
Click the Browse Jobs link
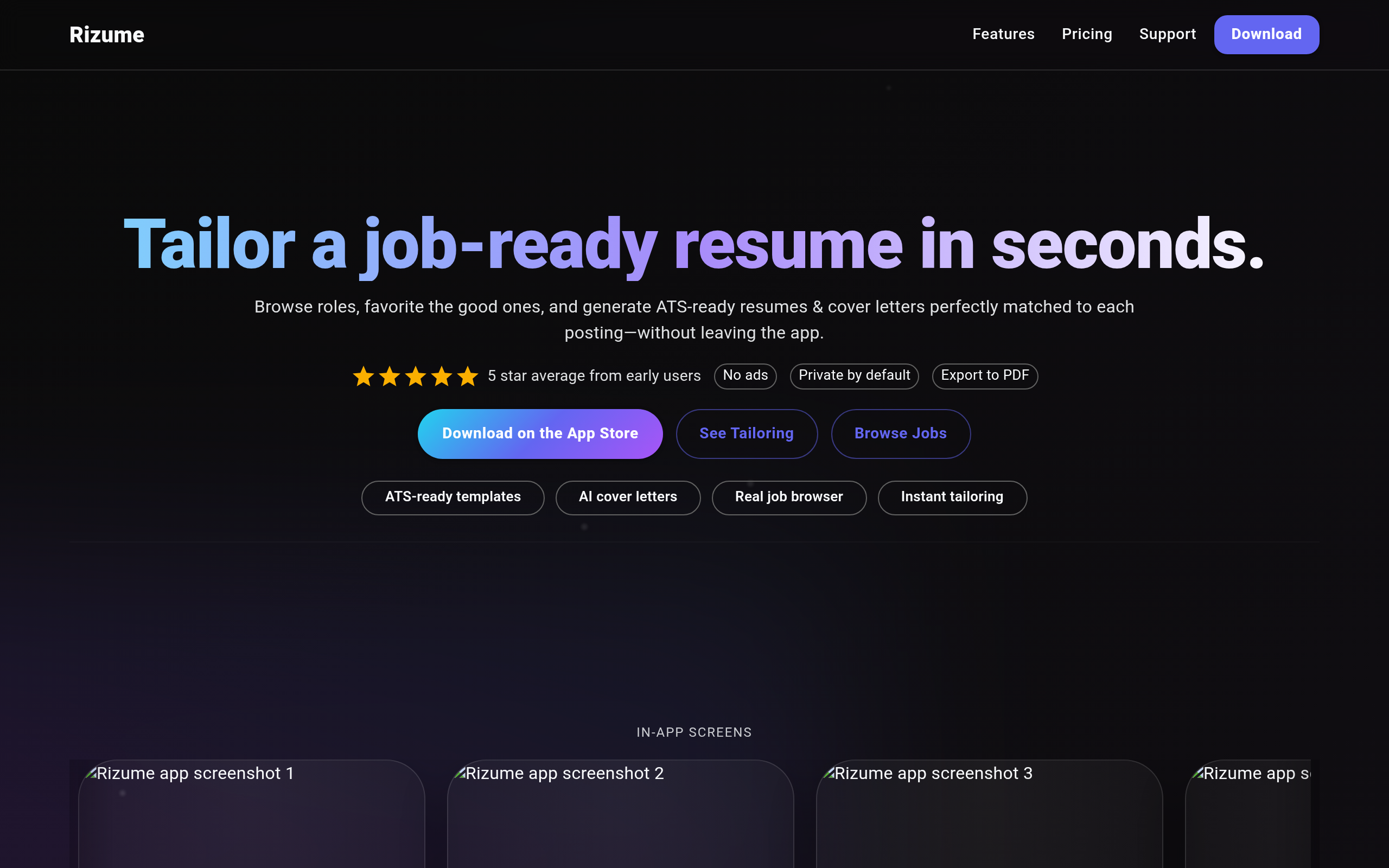pos(900,433)
